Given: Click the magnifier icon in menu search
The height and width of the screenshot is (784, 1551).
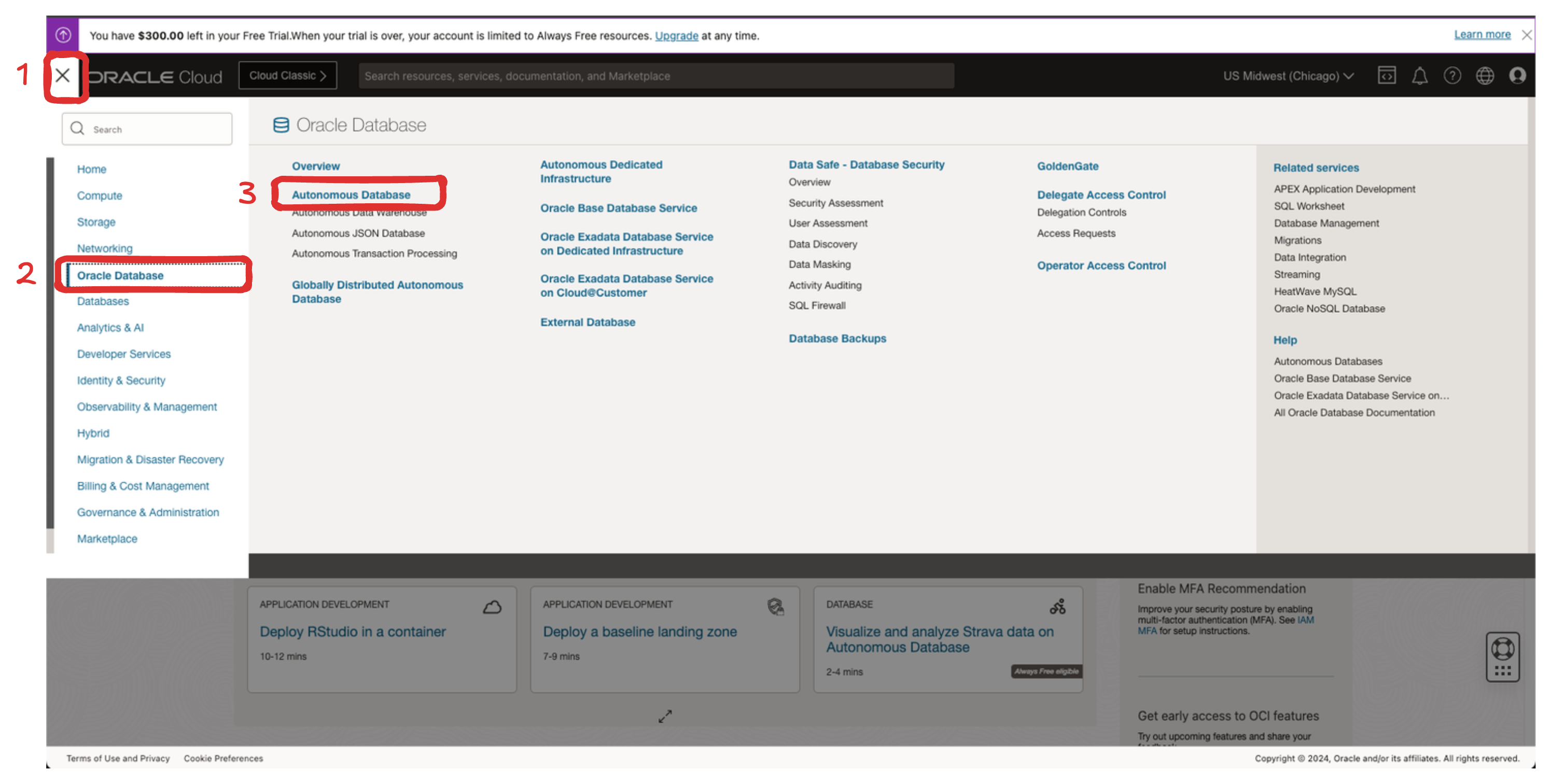Looking at the screenshot, I should tap(77, 128).
